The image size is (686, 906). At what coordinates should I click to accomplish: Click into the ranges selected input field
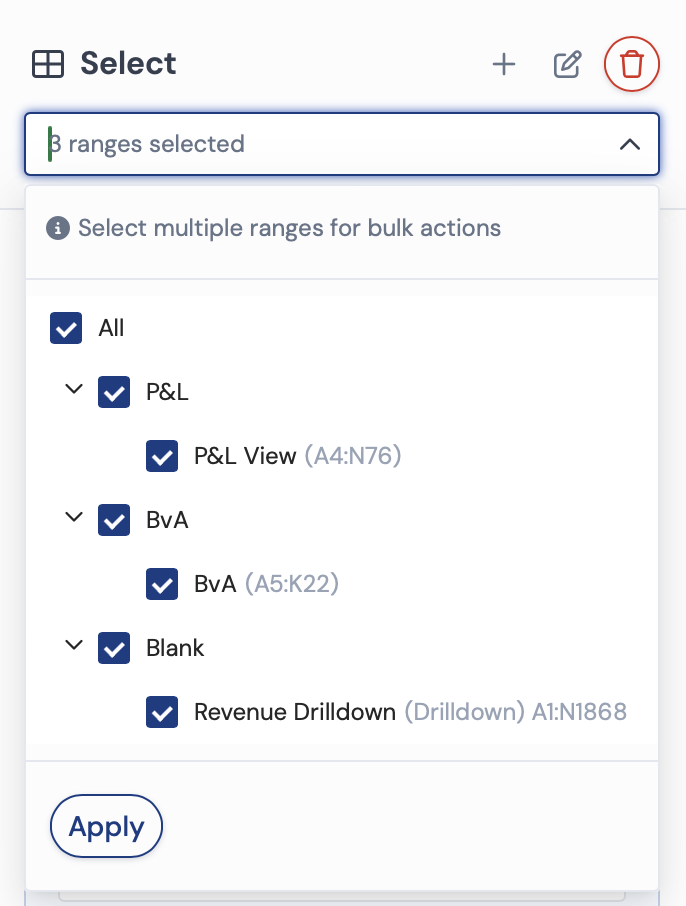tap(342, 144)
